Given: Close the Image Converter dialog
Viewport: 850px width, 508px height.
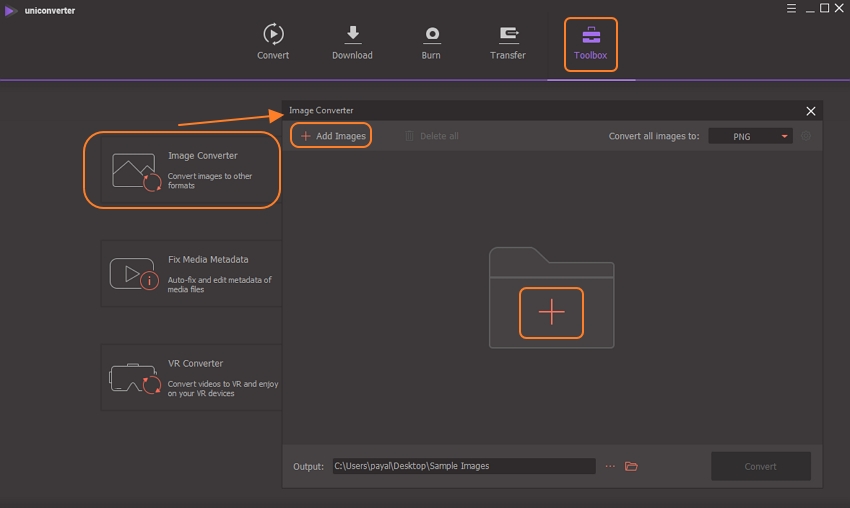Looking at the screenshot, I should click(x=810, y=111).
